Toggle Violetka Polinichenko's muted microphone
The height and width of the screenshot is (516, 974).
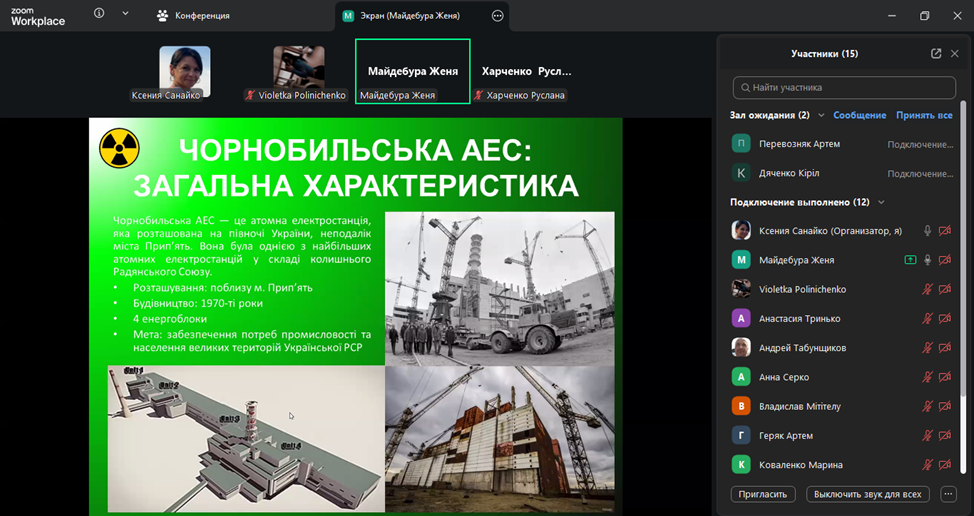tap(927, 289)
